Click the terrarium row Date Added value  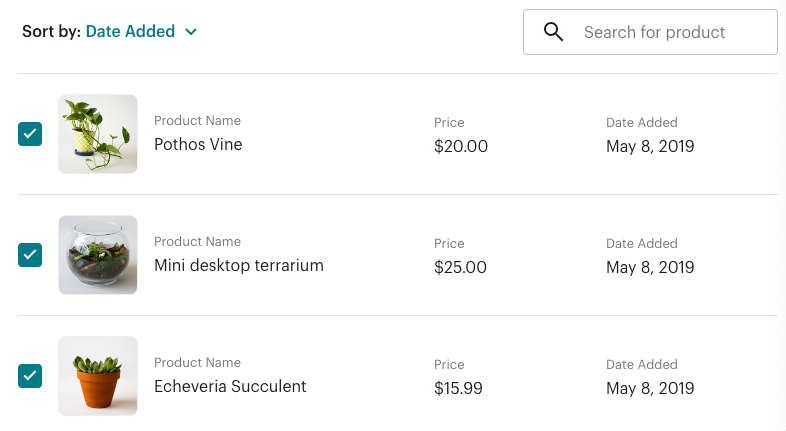point(650,267)
